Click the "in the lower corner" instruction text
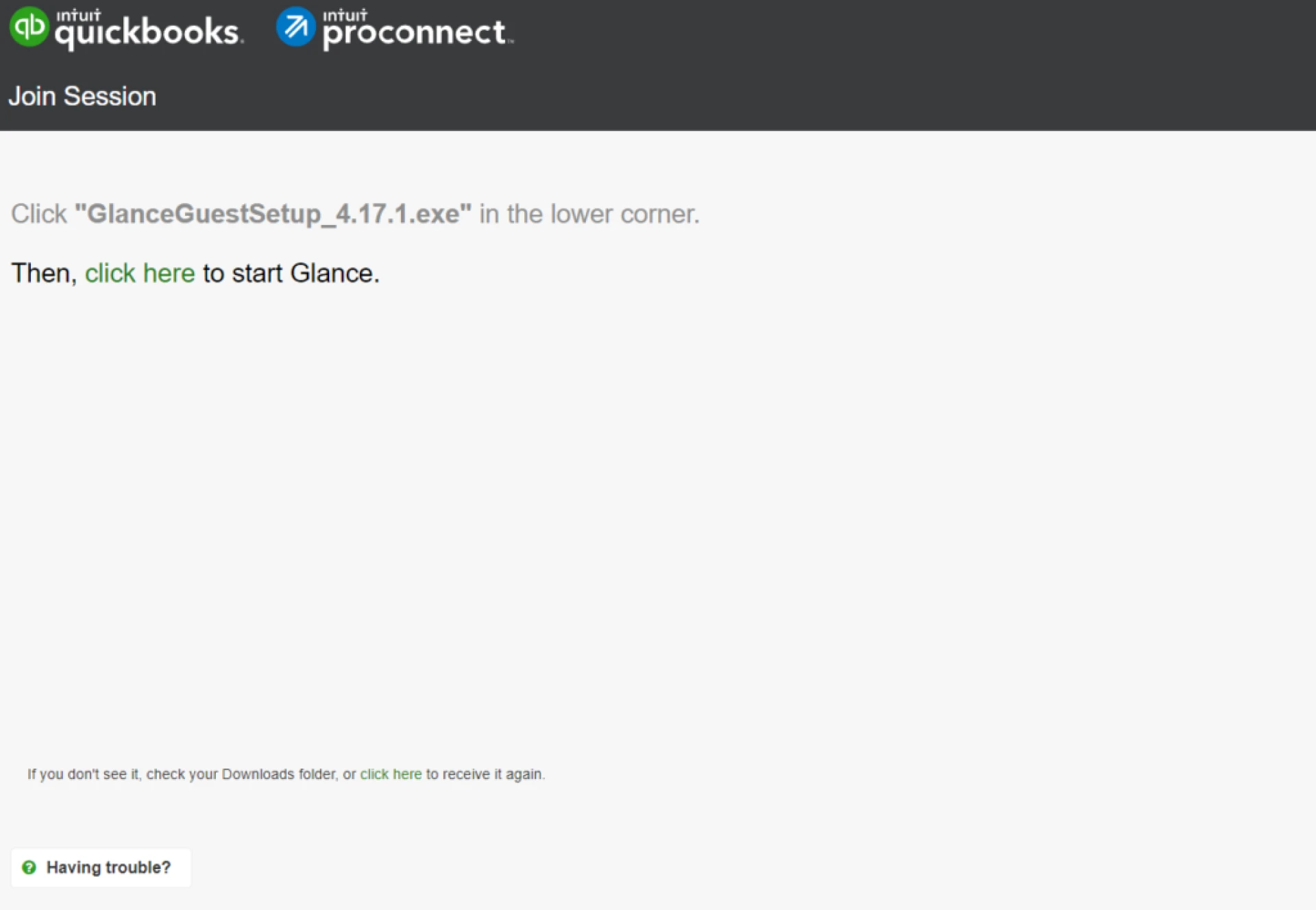1316x910 pixels. [x=589, y=214]
